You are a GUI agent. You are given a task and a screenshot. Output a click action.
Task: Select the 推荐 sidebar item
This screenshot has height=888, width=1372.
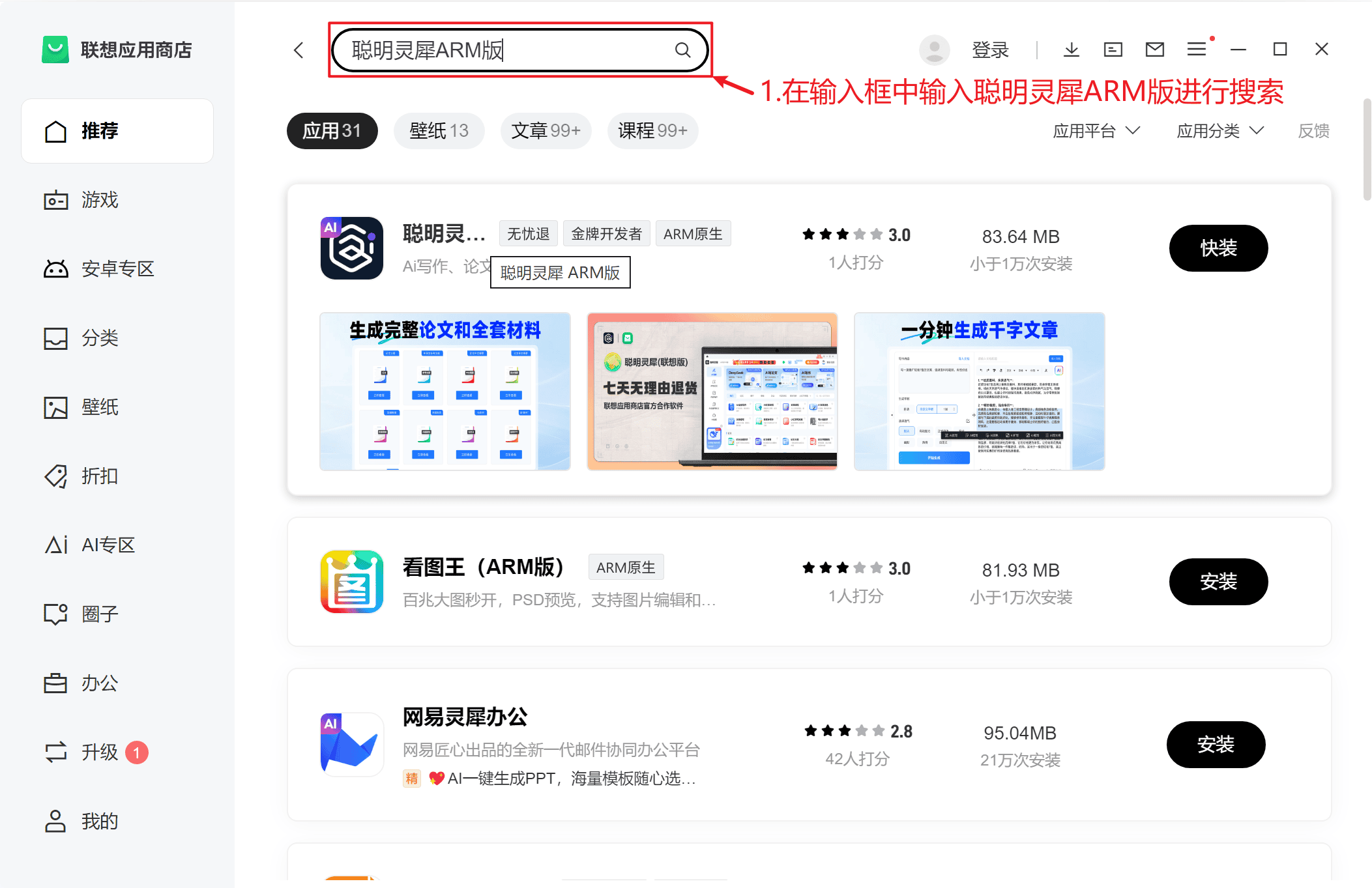pos(117,131)
